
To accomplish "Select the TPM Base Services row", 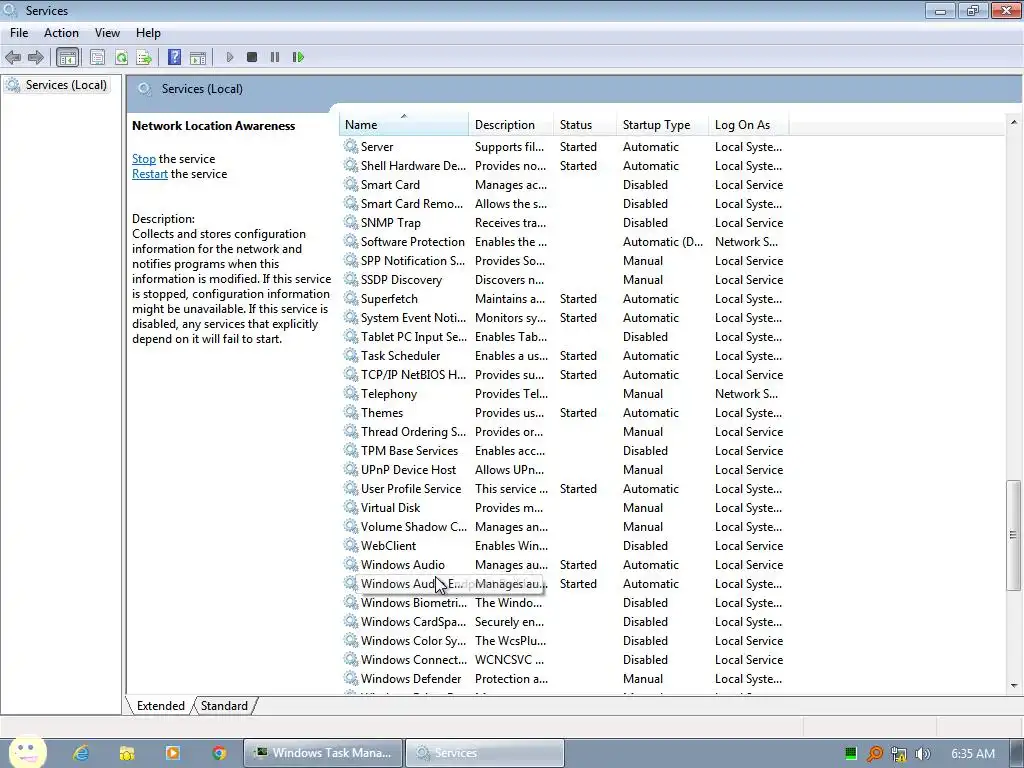I will click(564, 451).
